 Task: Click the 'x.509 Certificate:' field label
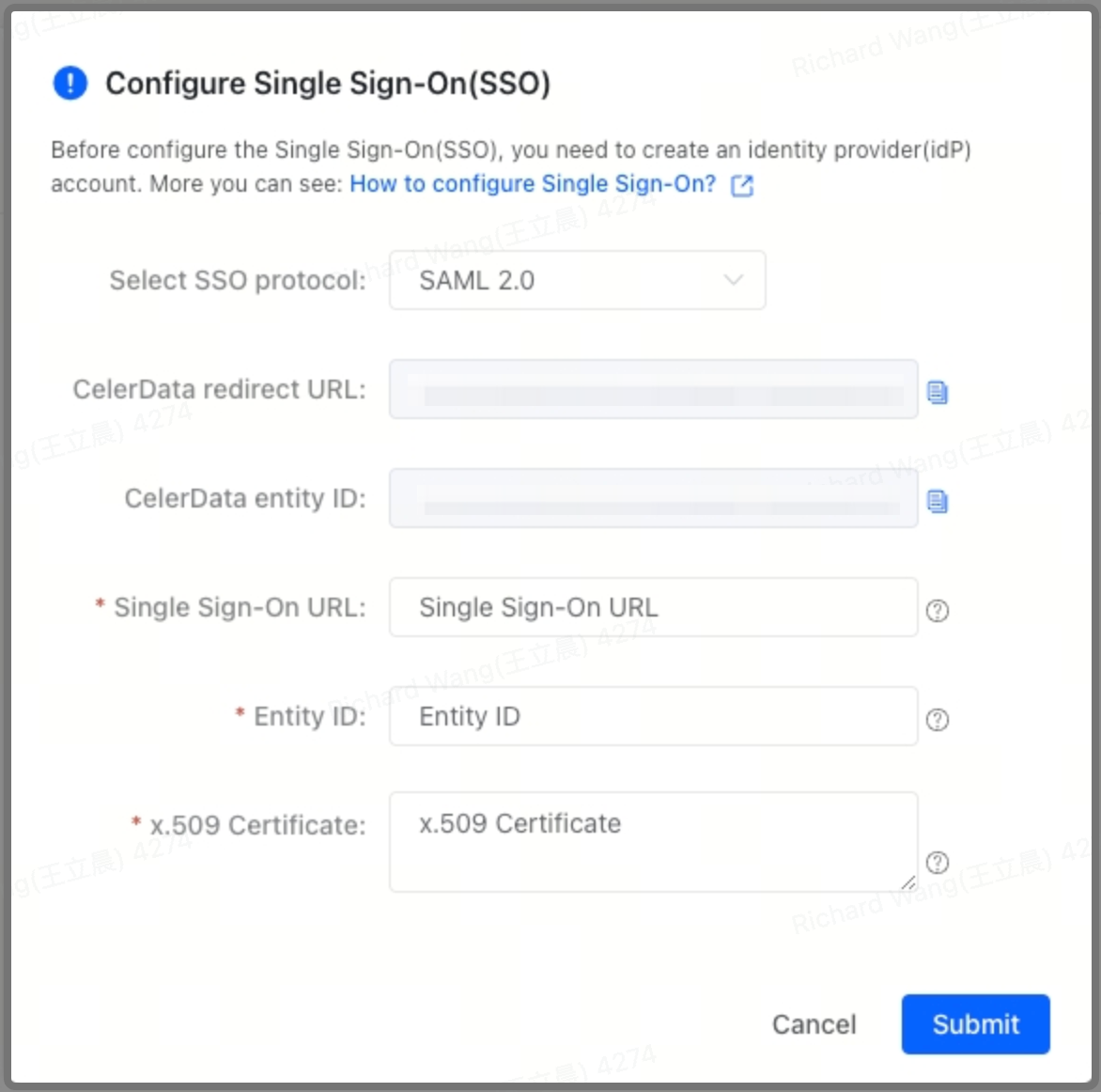coord(257,825)
